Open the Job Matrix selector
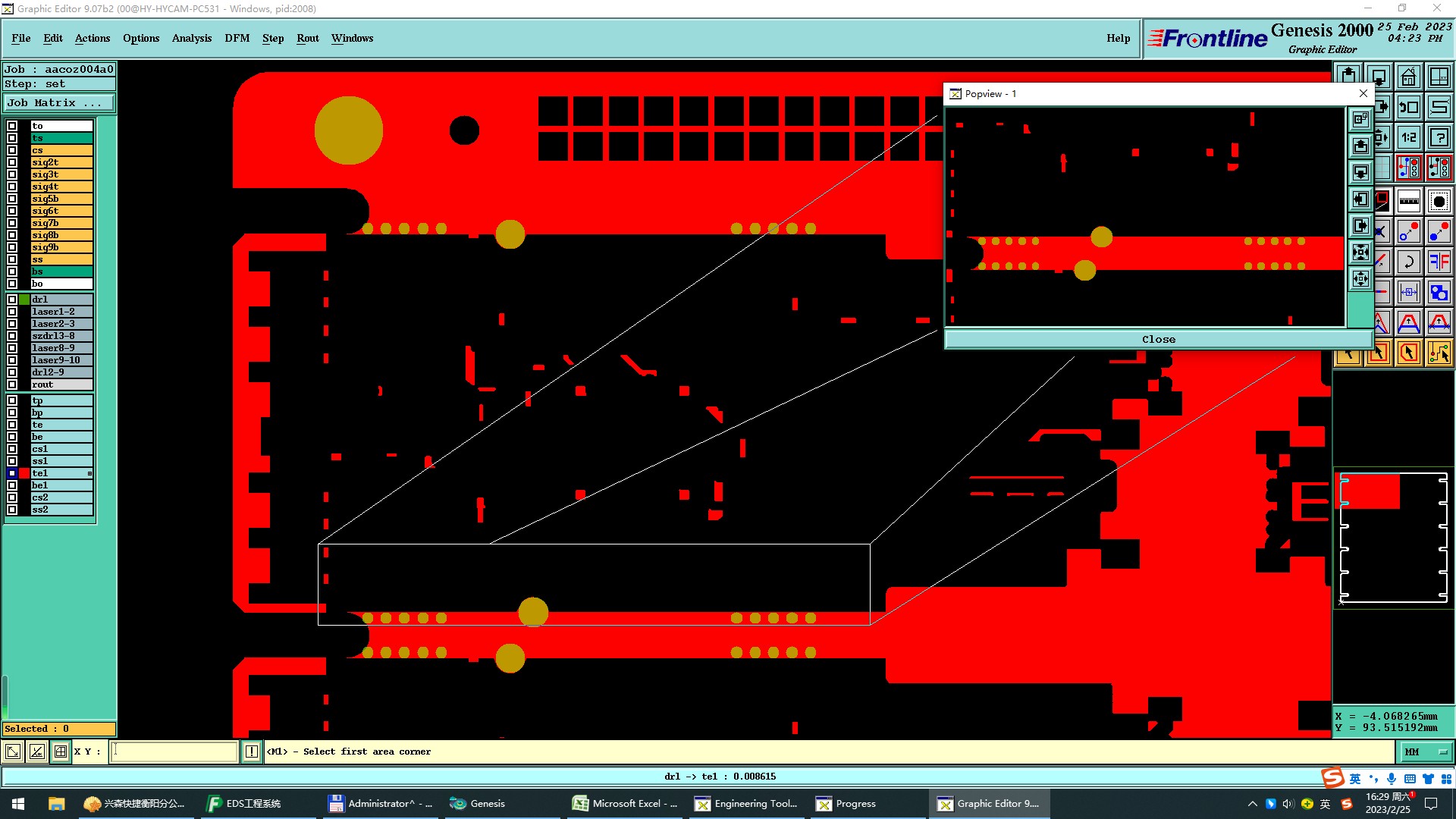 [59, 103]
